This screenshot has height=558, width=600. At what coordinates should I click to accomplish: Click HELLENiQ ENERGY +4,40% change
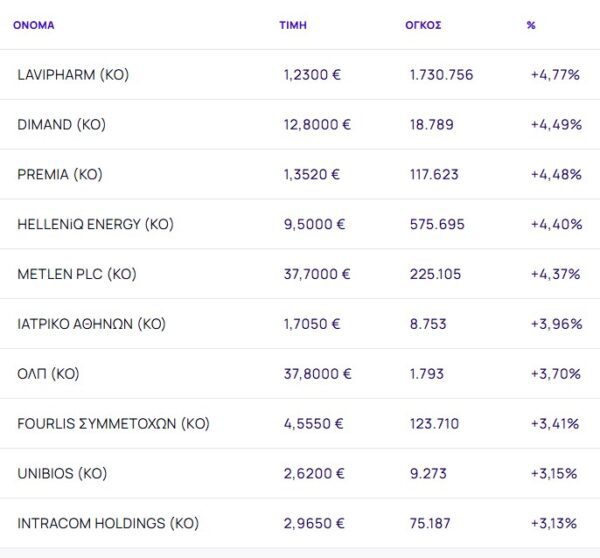click(556, 225)
